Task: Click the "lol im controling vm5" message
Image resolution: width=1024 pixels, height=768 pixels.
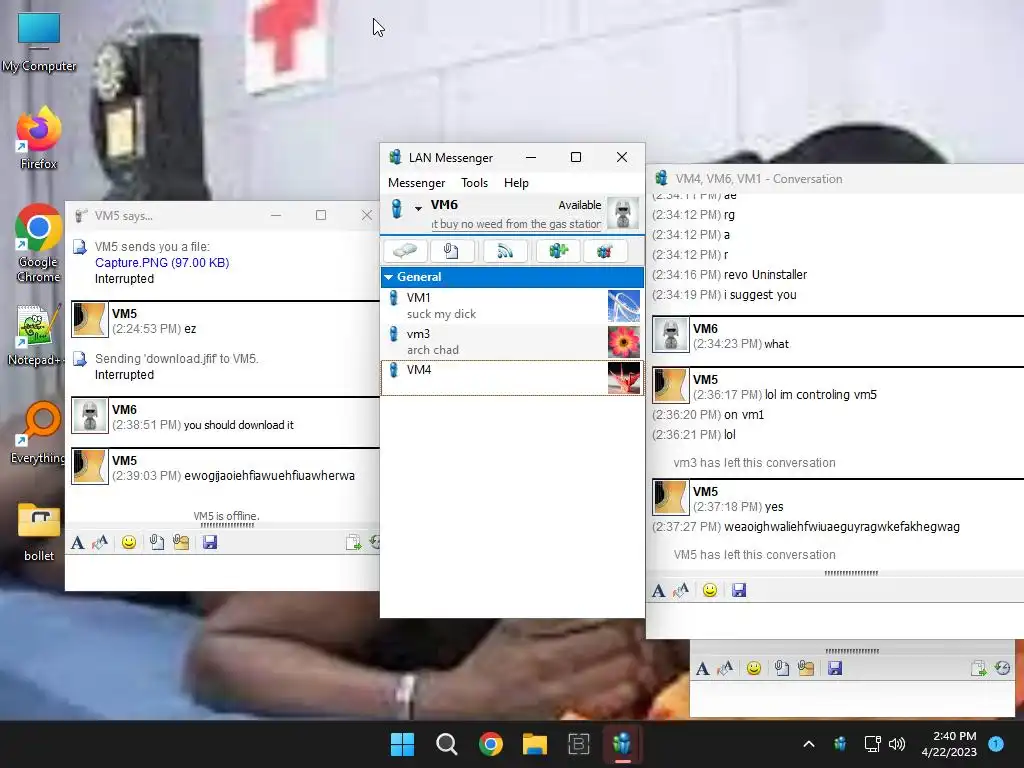Action: [820, 395]
